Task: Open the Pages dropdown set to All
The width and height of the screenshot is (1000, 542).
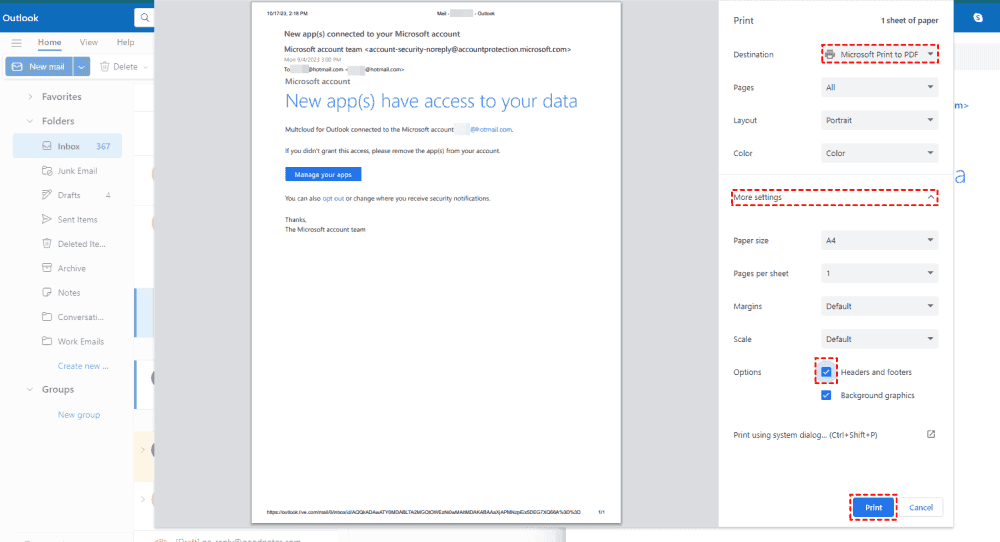Action: 879,87
